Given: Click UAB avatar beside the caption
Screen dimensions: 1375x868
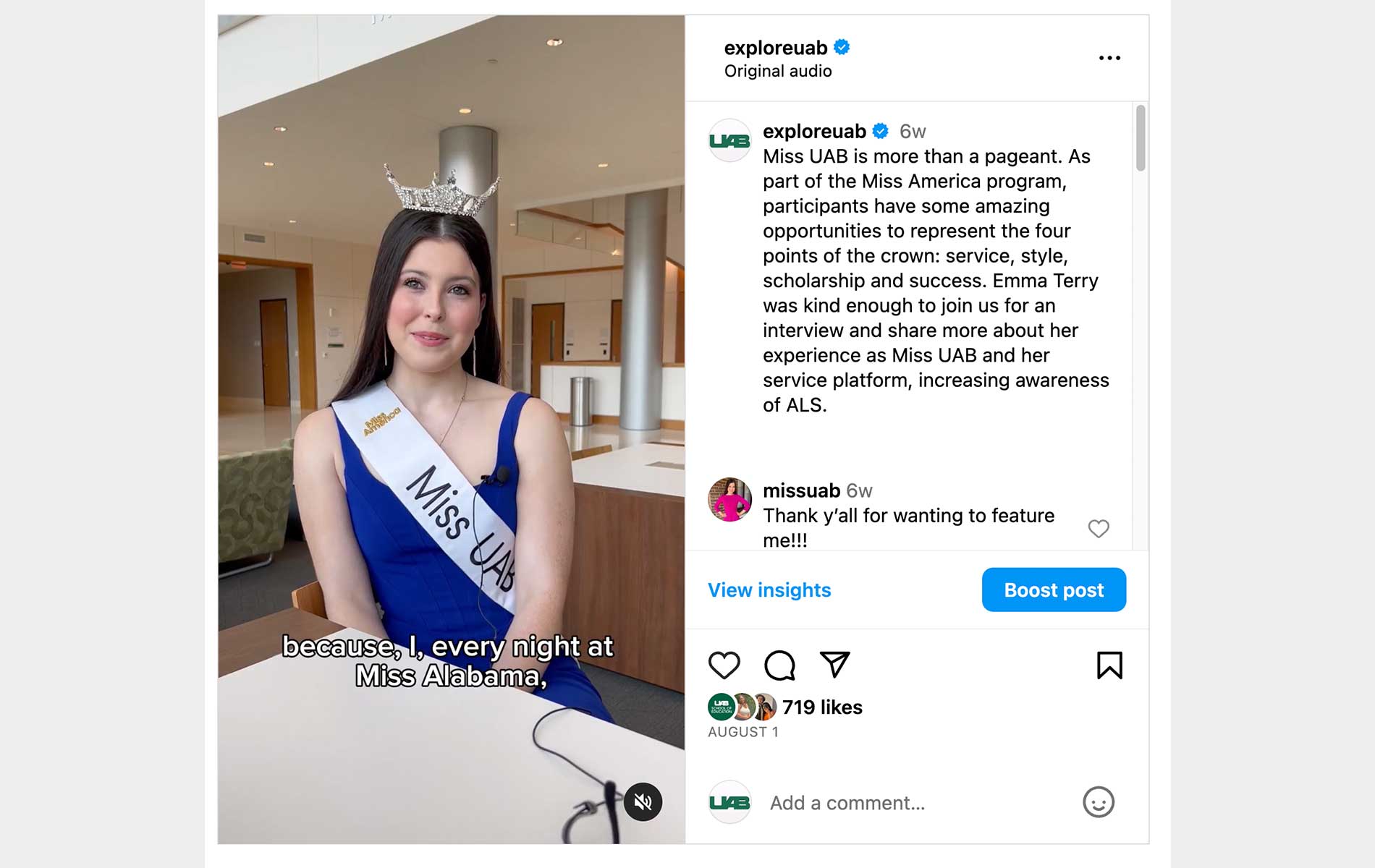Looking at the screenshot, I should pos(729,141).
